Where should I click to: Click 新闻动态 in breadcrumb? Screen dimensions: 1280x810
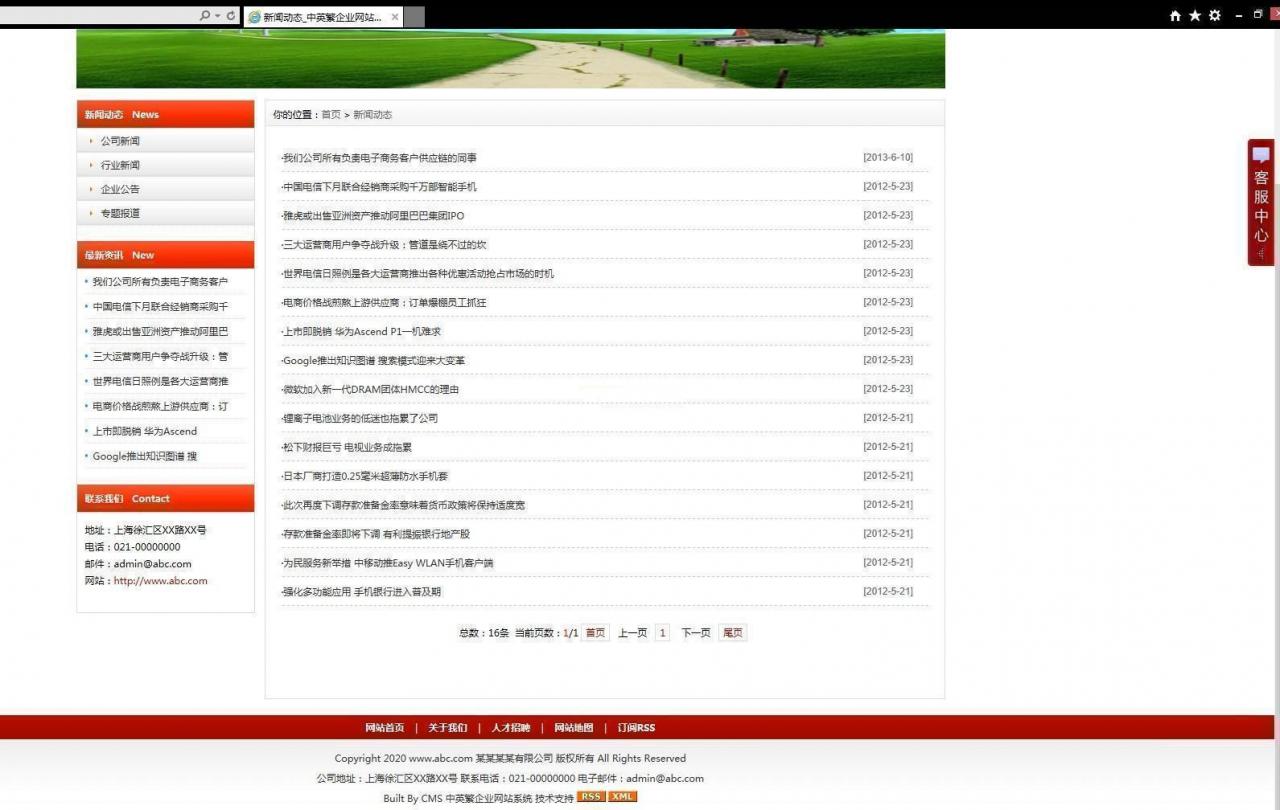point(372,115)
